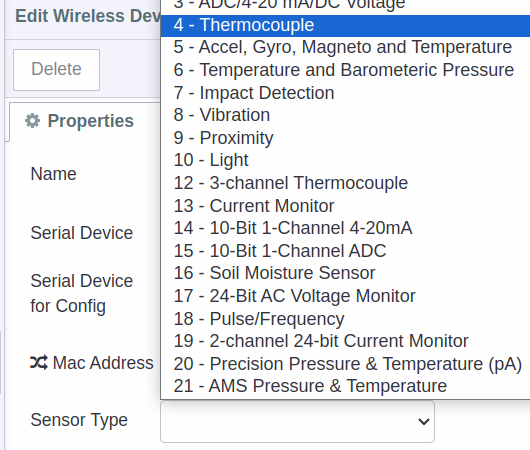Click the Delete button
The width and height of the screenshot is (530, 450).
pos(56,70)
